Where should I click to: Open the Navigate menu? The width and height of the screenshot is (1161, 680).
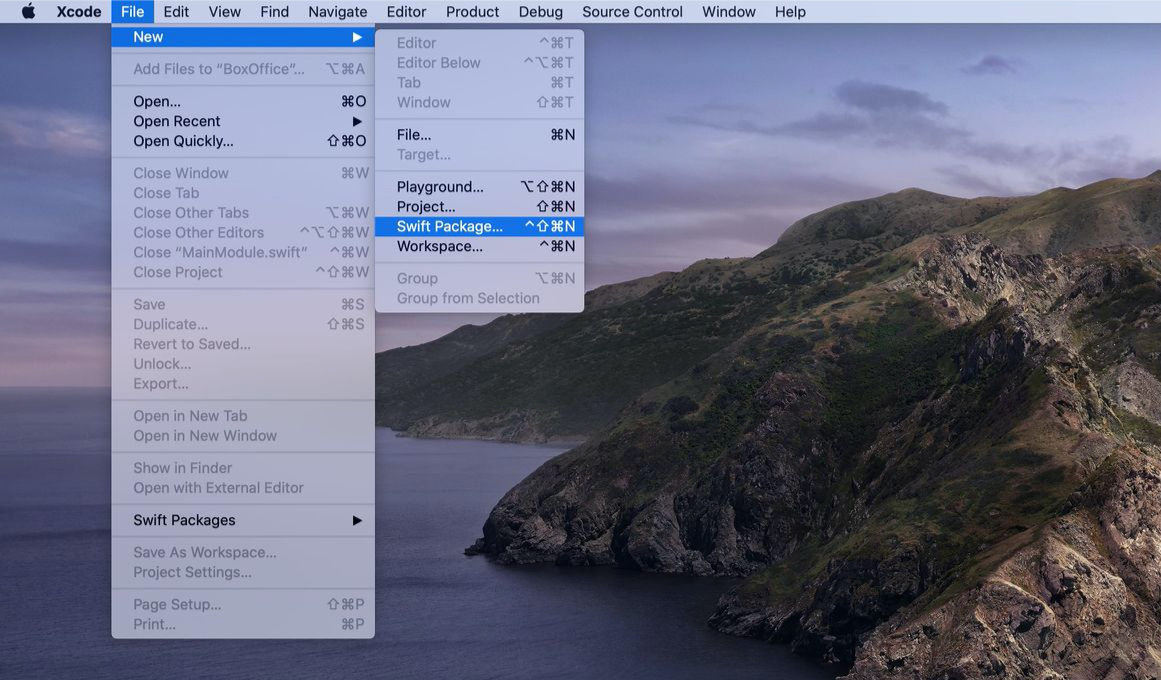[338, 11]
